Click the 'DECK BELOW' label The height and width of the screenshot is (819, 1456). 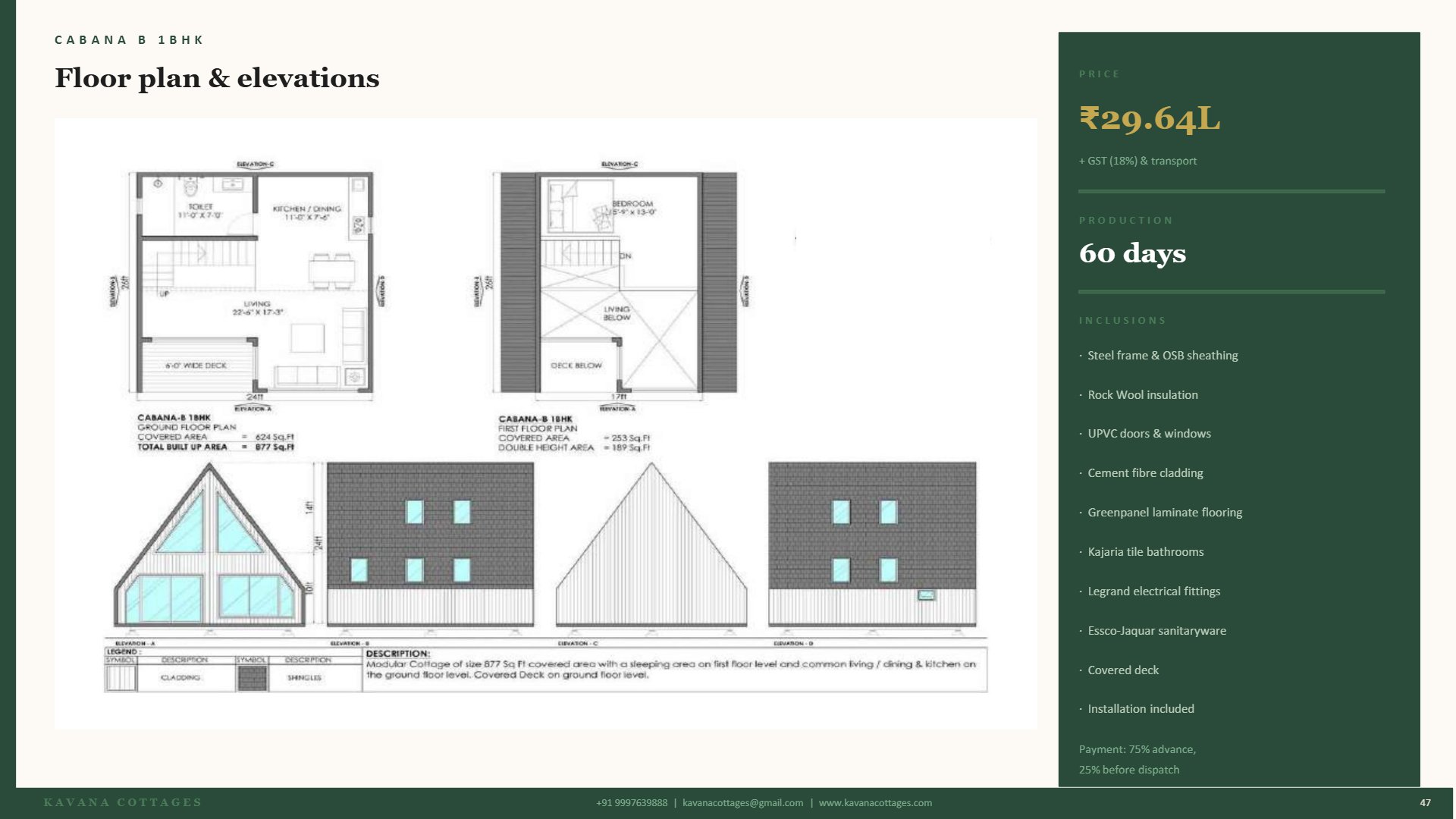[576, 366]
